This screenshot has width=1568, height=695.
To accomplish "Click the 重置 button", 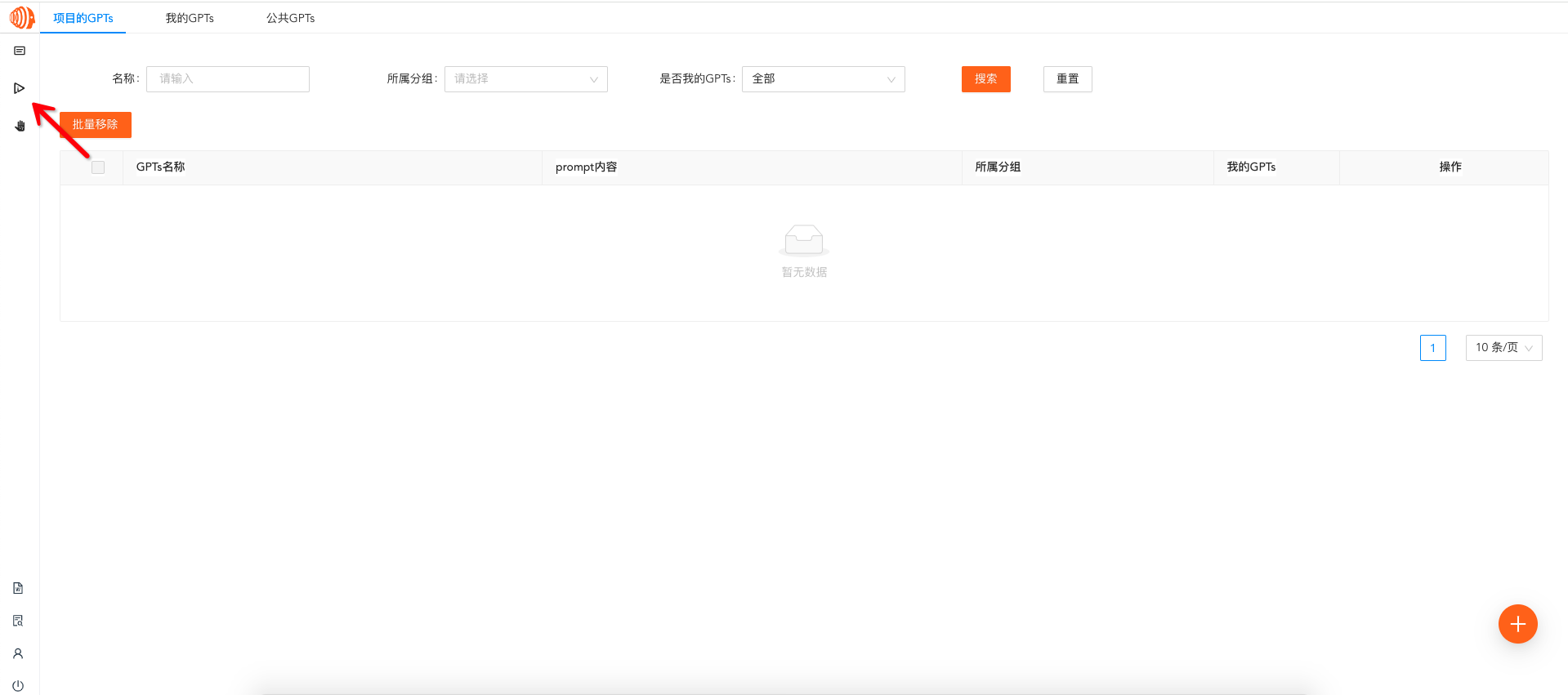I will click(x=1068, y=79).
